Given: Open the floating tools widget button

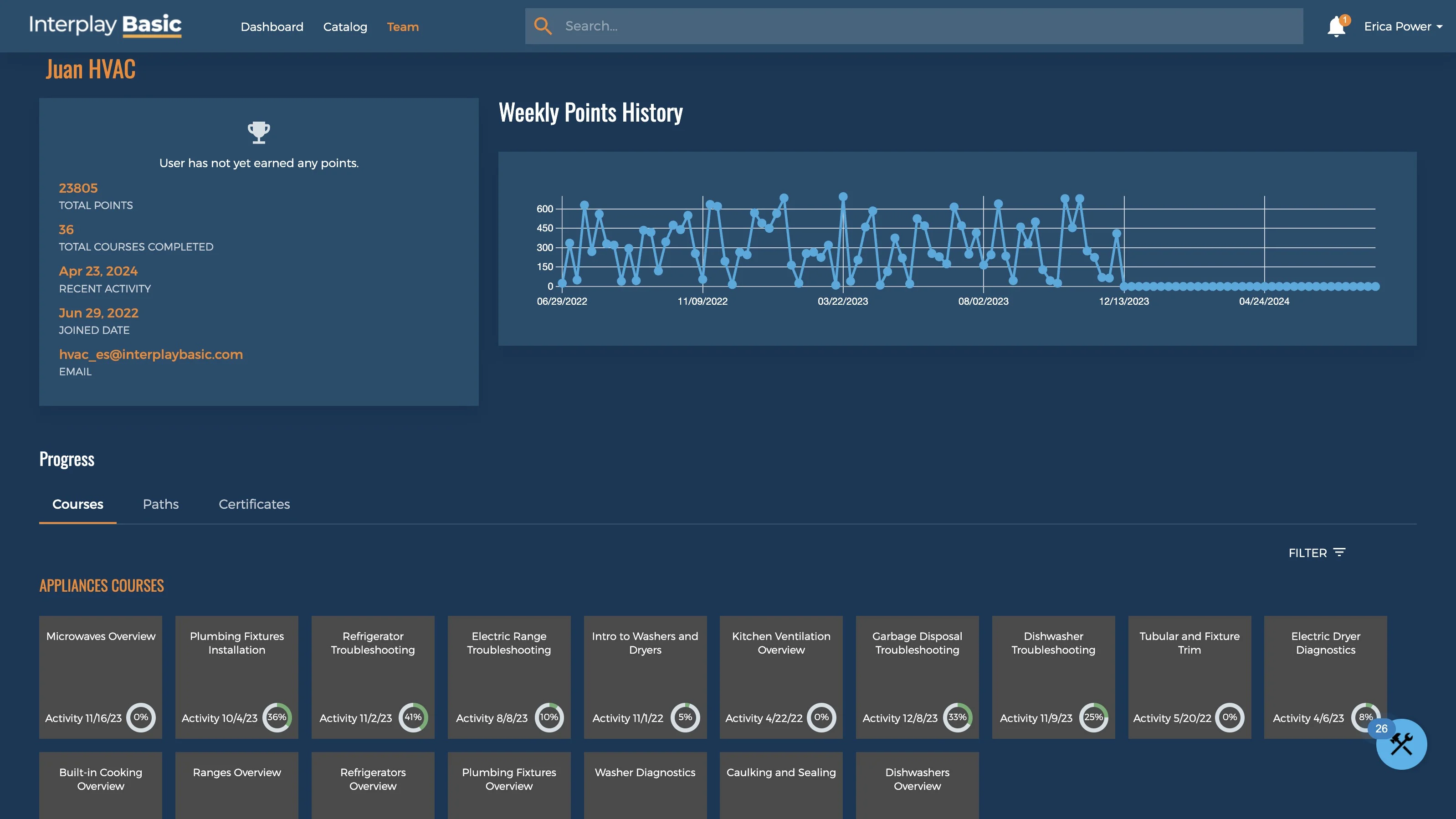Looking at the screenshot, I should [1401, 744].
